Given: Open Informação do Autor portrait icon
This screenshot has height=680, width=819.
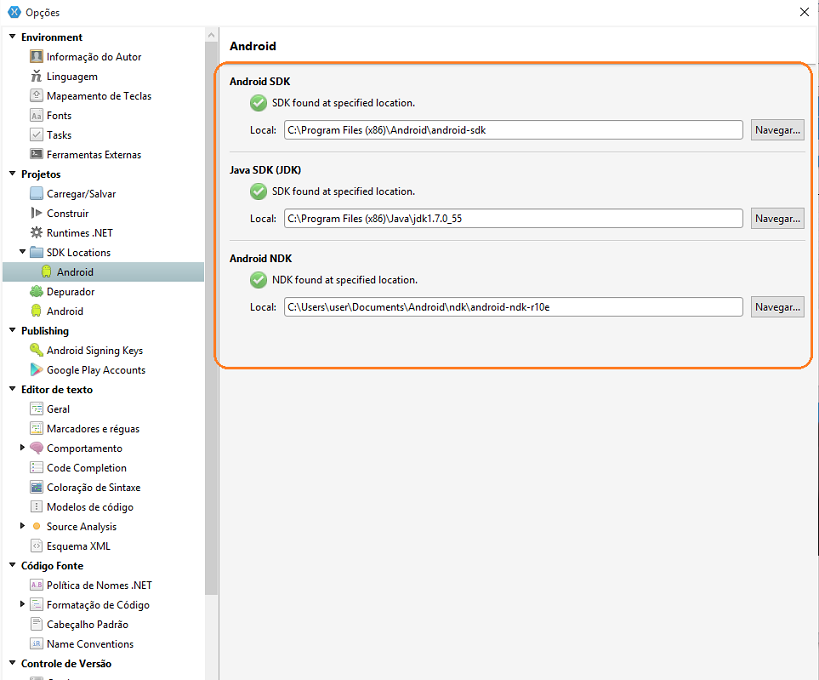Looking at the screenshot, I should tap(36, 56).
